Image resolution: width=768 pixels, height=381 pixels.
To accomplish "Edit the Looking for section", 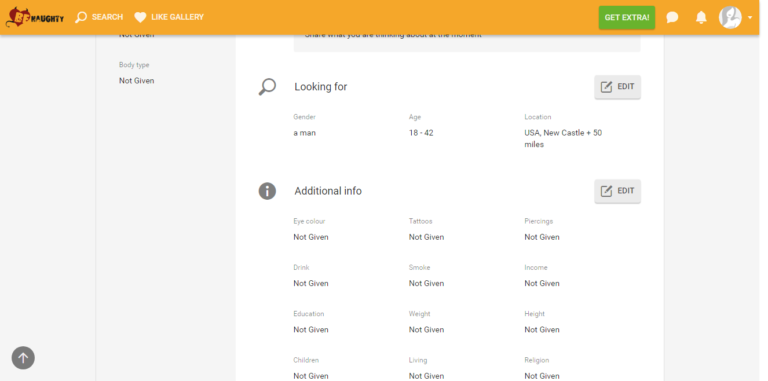I will [617, 87].
